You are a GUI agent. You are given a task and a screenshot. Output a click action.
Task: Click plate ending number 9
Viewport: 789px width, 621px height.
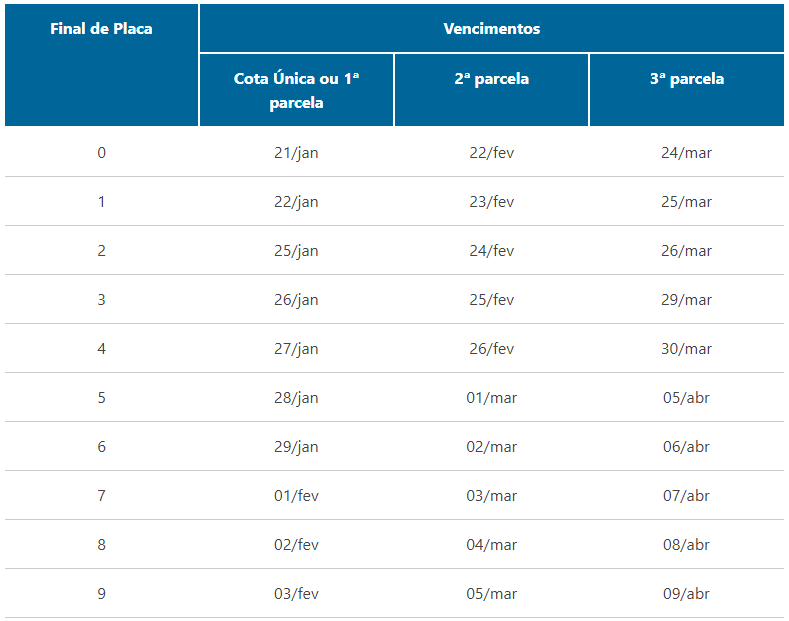point(101,594)
